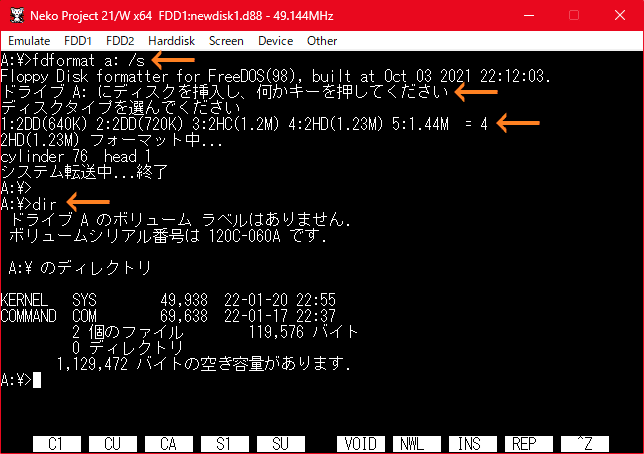The width and height of the screenshot is (644, 454).
Task: Click the '69,638' file size value
Action: [x=184, y=316]
